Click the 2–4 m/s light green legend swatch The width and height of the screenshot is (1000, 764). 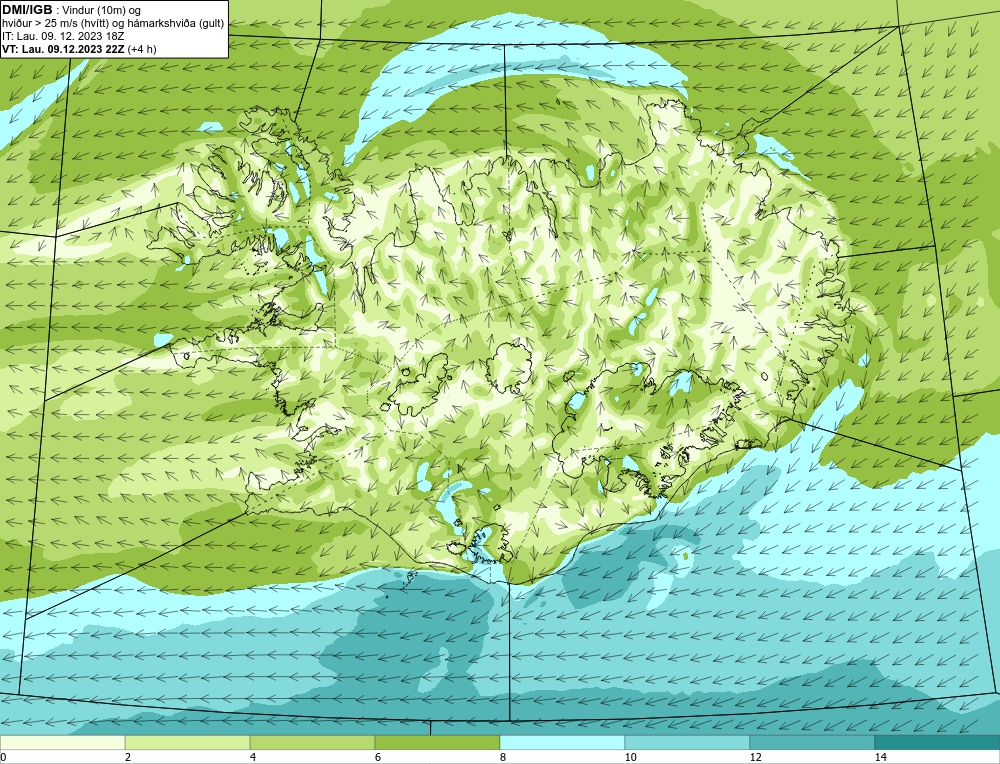[x=188, y=742]
